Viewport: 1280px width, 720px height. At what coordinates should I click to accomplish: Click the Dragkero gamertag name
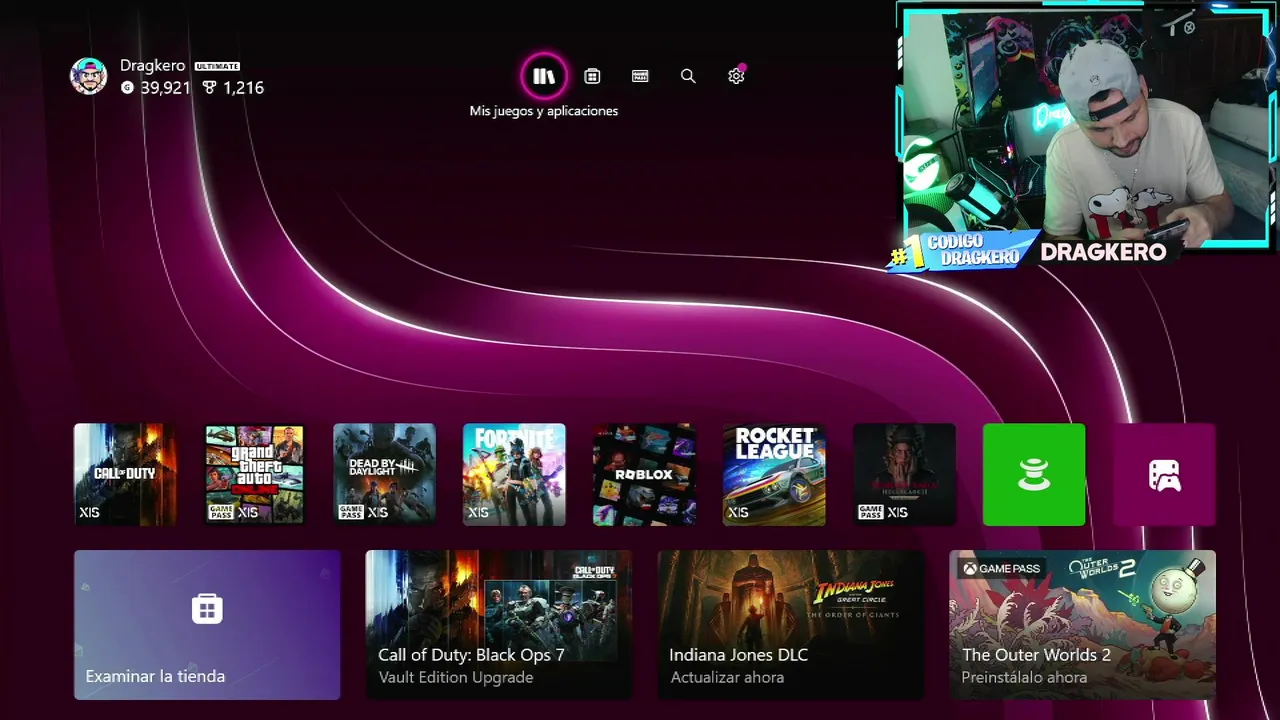tap(152, 65)
